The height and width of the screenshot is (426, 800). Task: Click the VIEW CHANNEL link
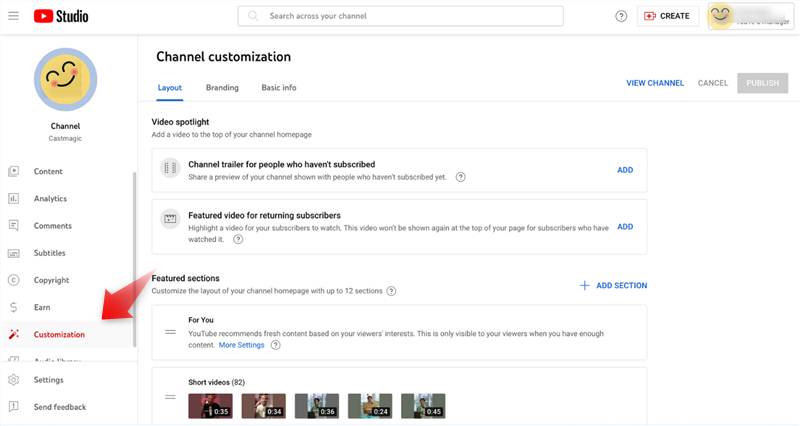[655, 83]
